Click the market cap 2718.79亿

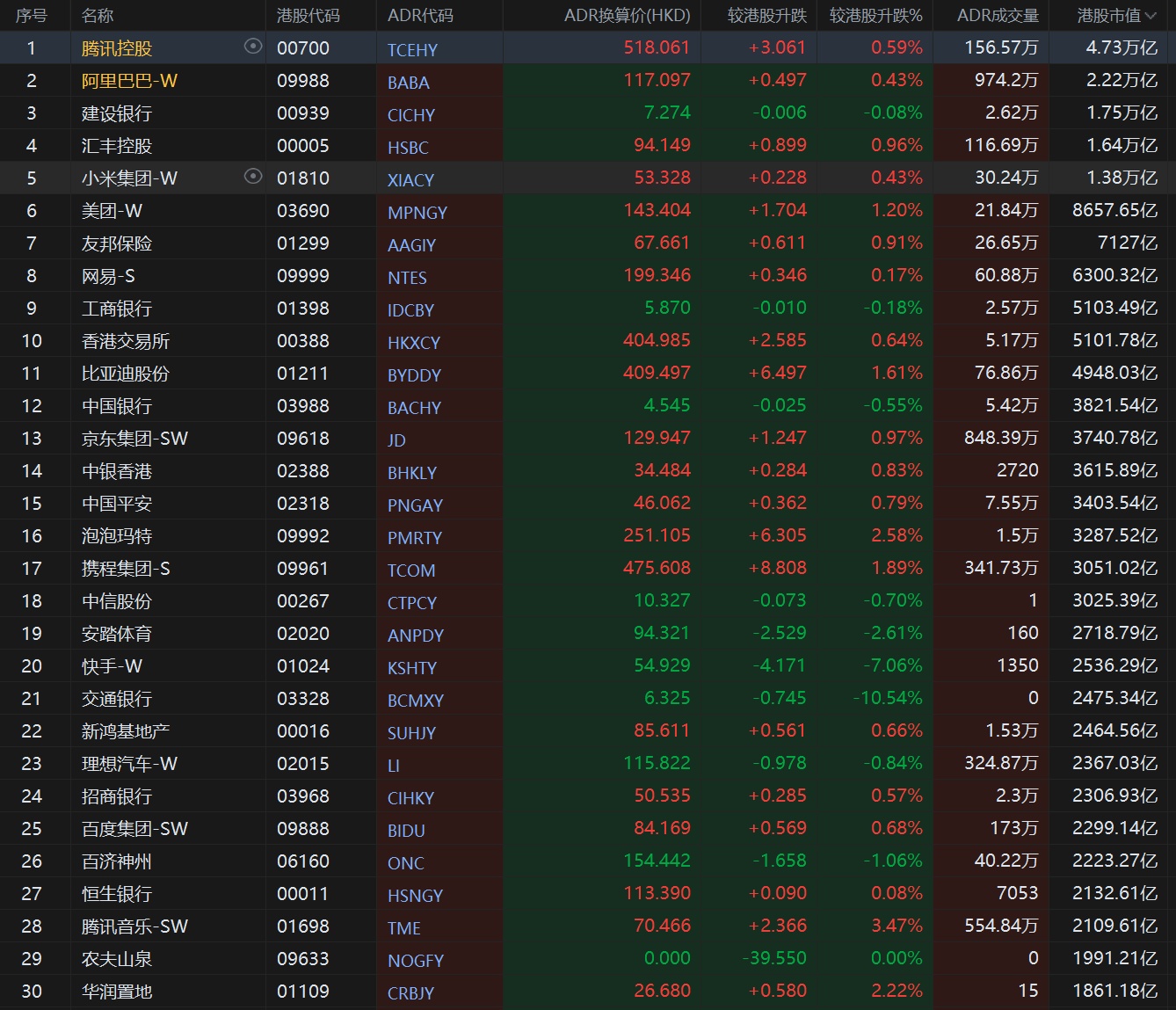[x=1114, y=633]
